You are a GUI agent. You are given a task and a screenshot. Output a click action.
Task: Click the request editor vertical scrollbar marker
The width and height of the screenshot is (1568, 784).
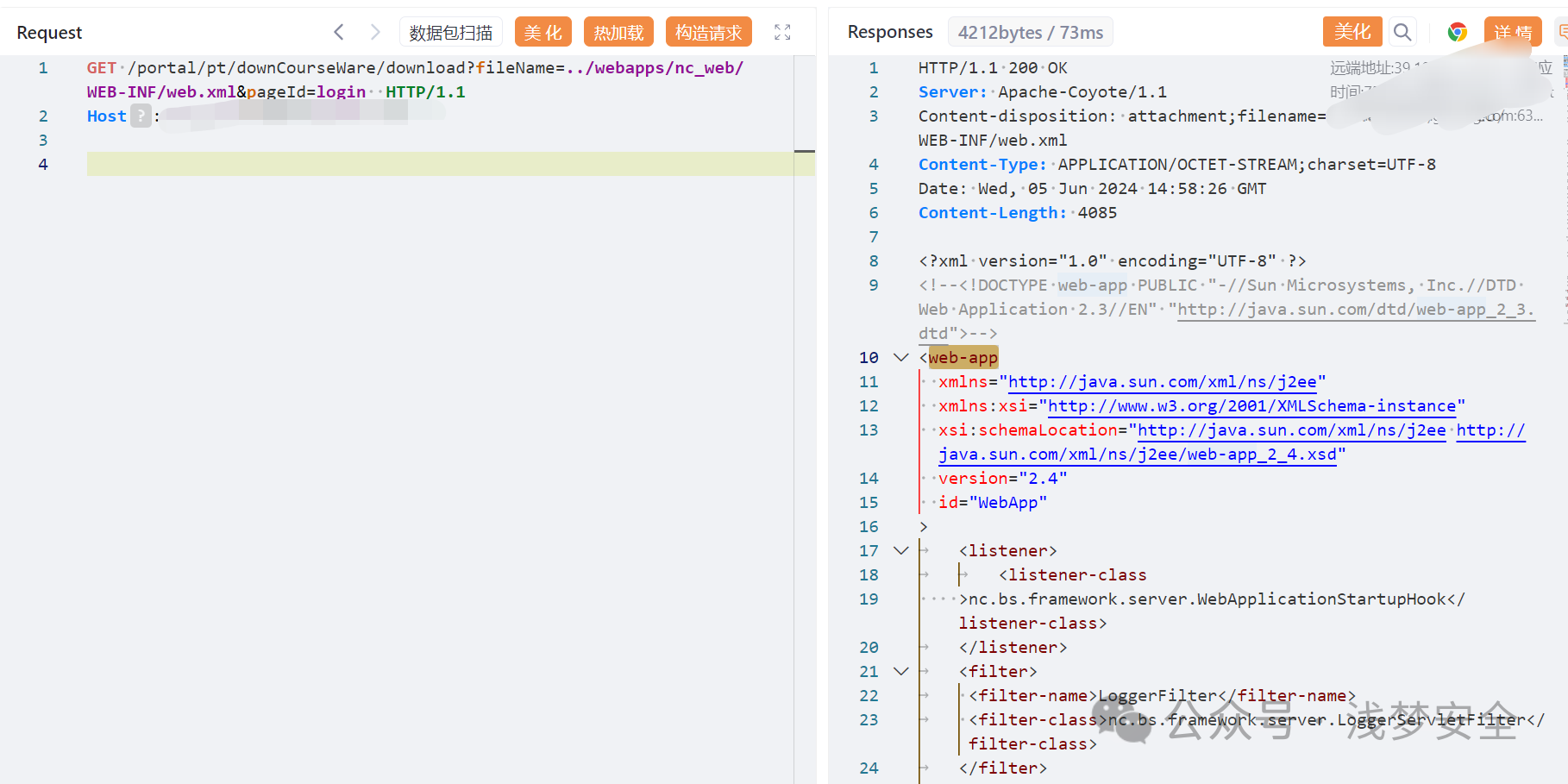(805, 152)
